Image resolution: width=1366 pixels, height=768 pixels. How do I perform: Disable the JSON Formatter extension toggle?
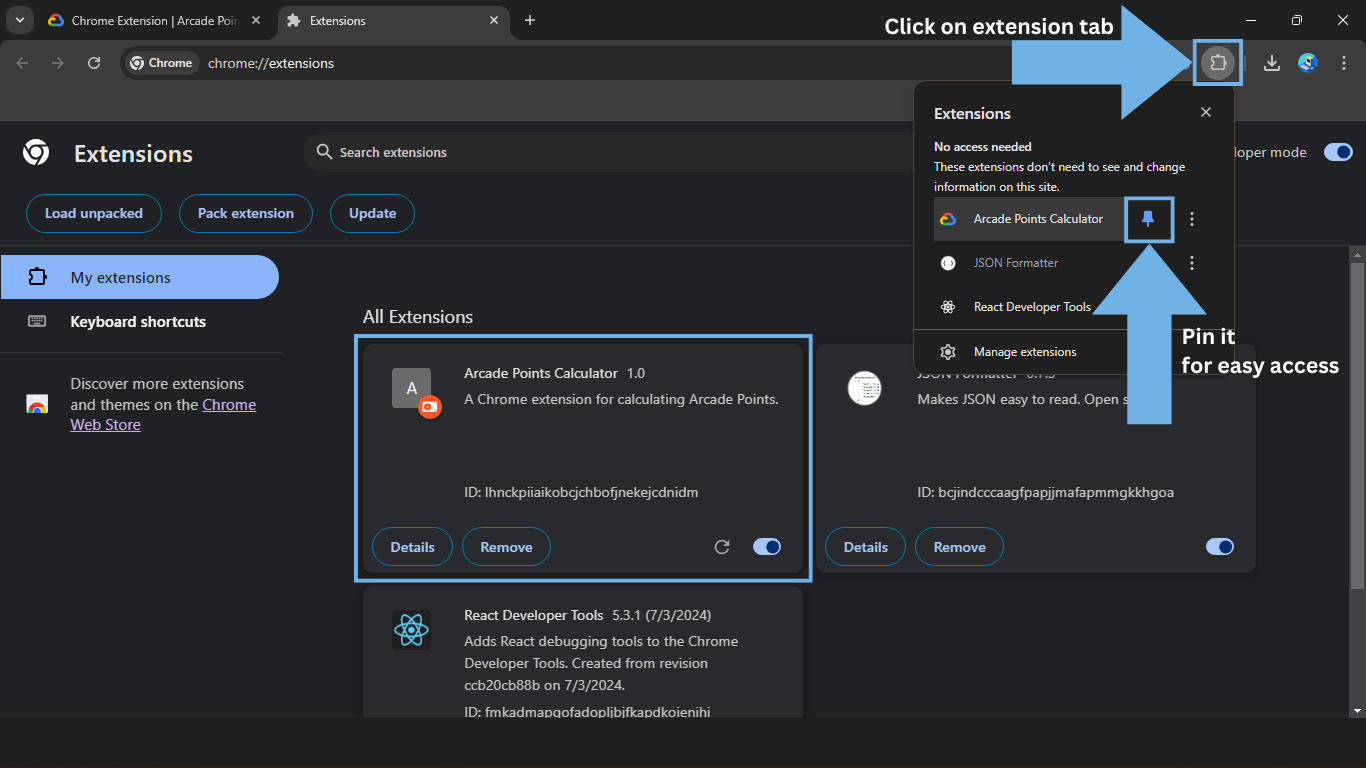[x=1220, y=547]
